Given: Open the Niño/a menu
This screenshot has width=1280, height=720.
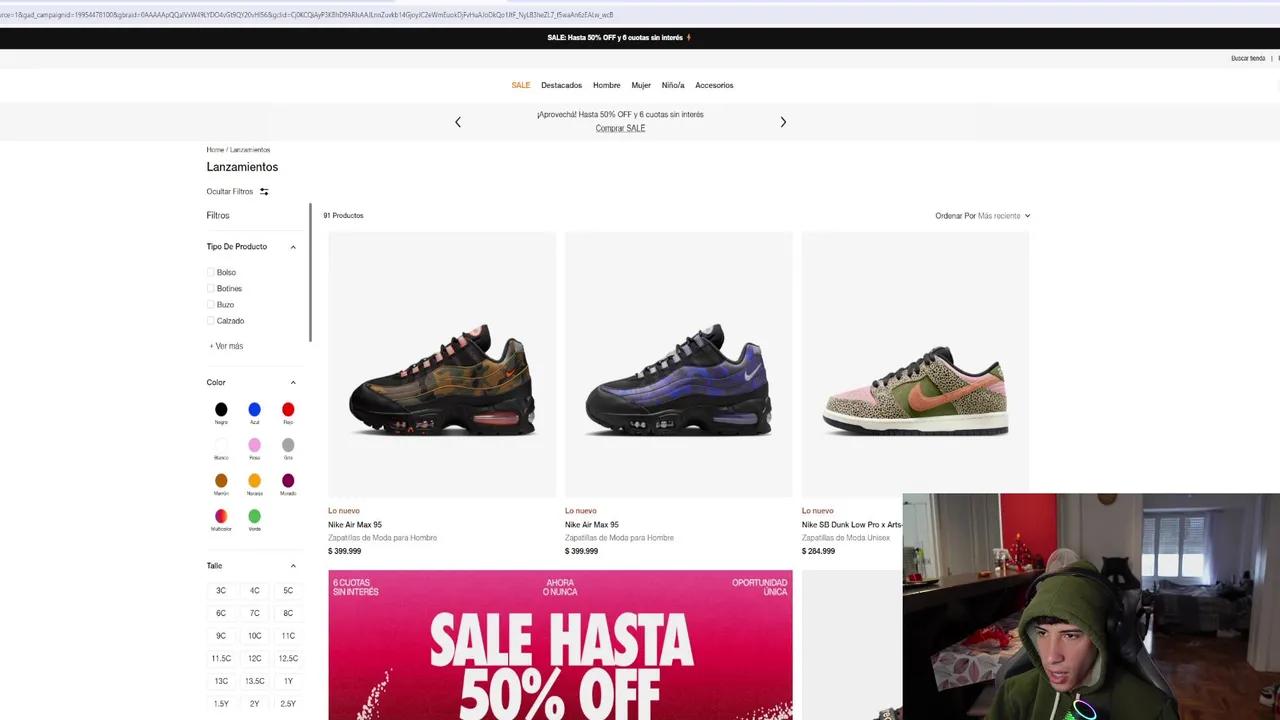Looking at the screenshot, I should (x=673, y=85).
